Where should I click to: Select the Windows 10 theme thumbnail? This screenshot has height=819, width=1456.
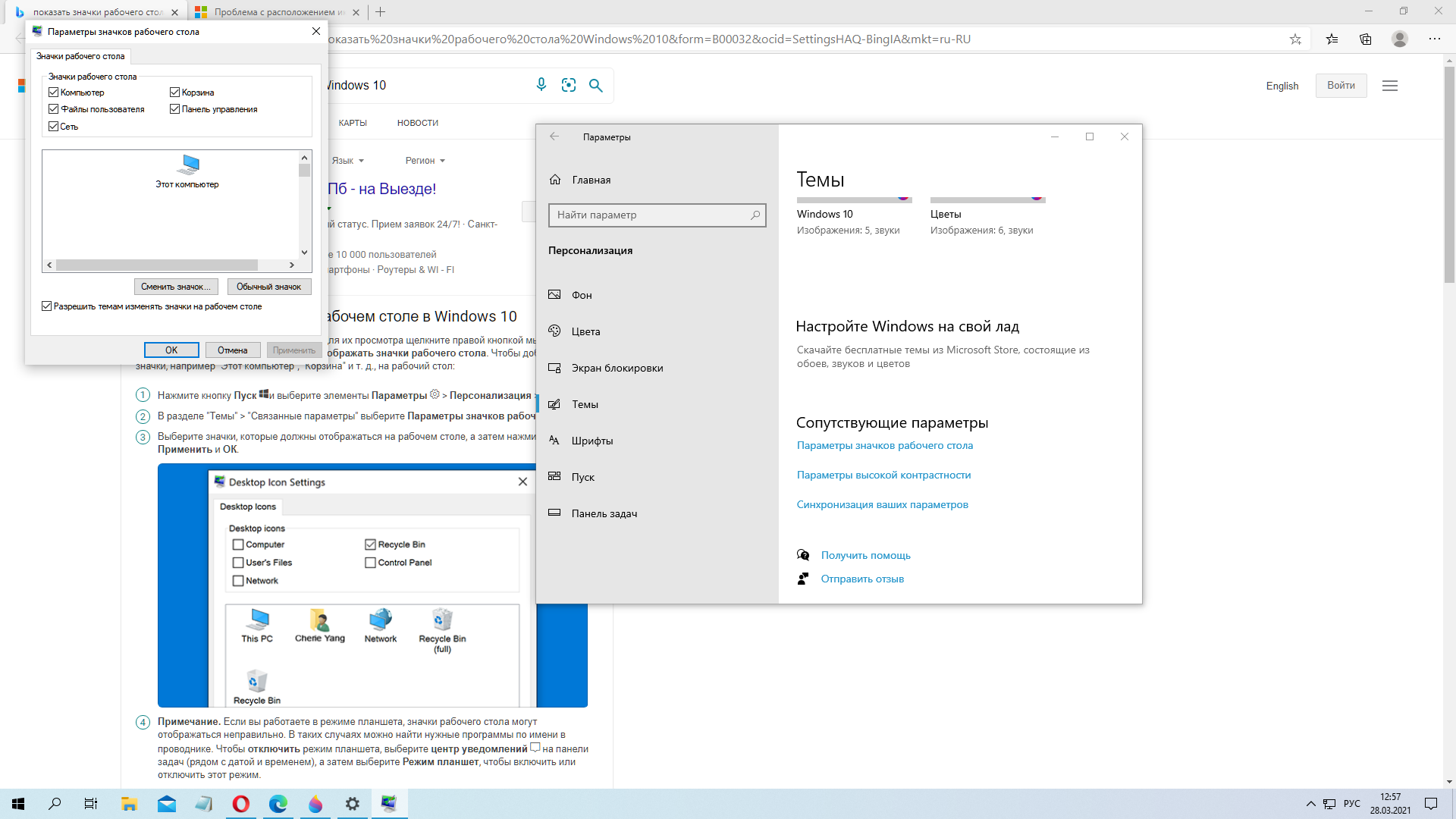click(x=854, y=216)
